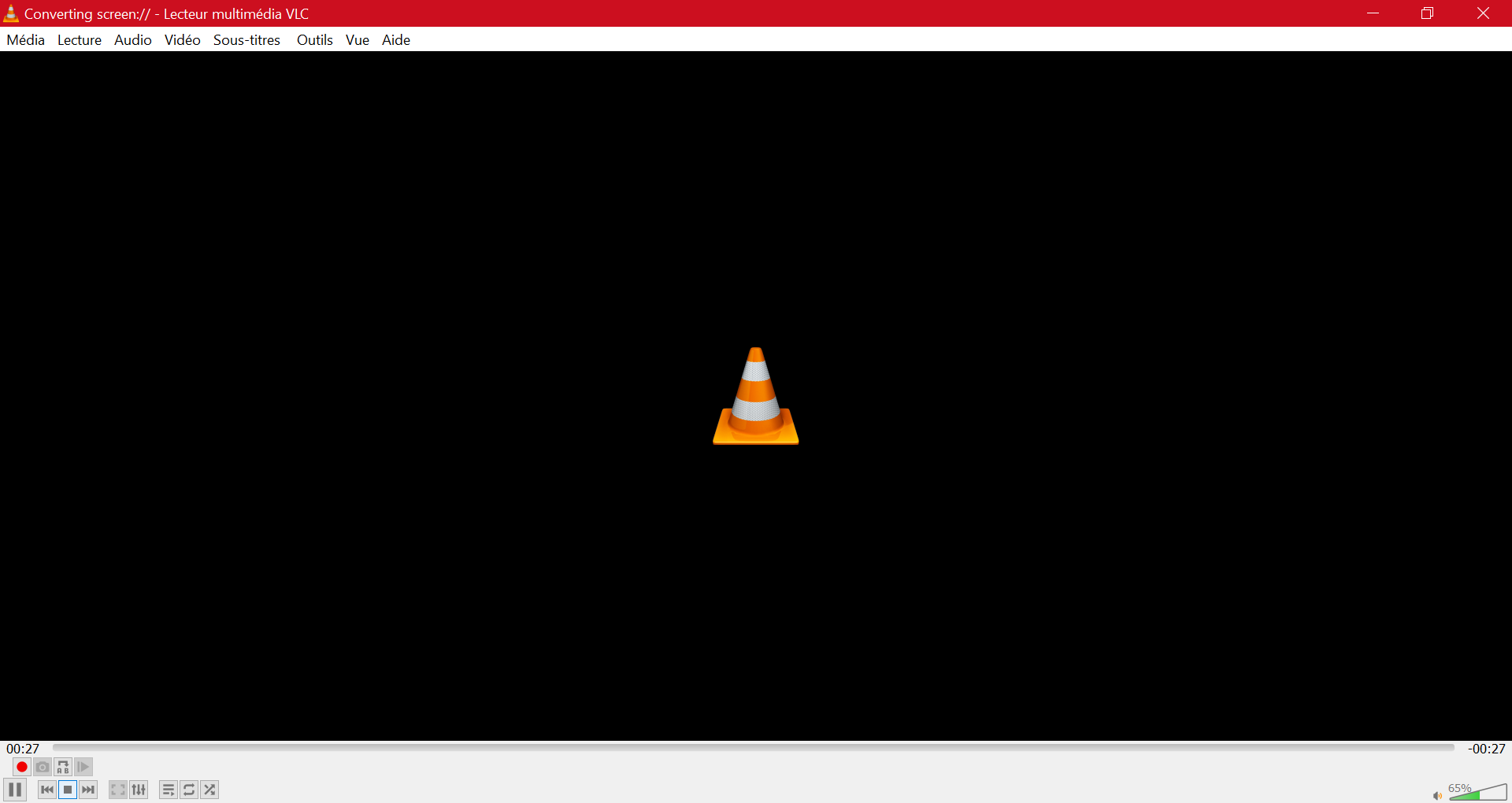Click the playback seek bar
Image resolution: width=1512 pixels, height=803 pixels.
[754, 747]
